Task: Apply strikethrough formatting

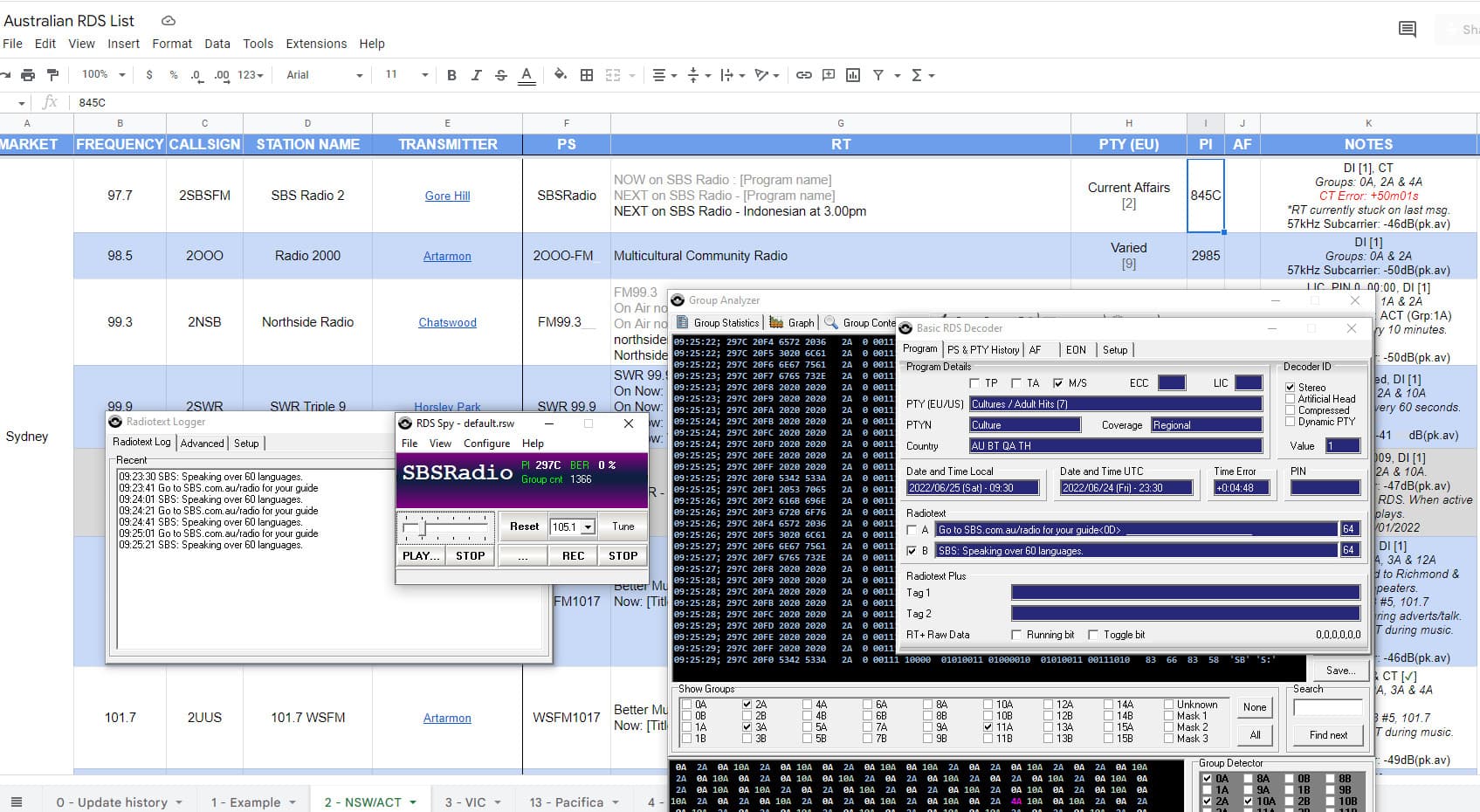Action: [501, 75]
